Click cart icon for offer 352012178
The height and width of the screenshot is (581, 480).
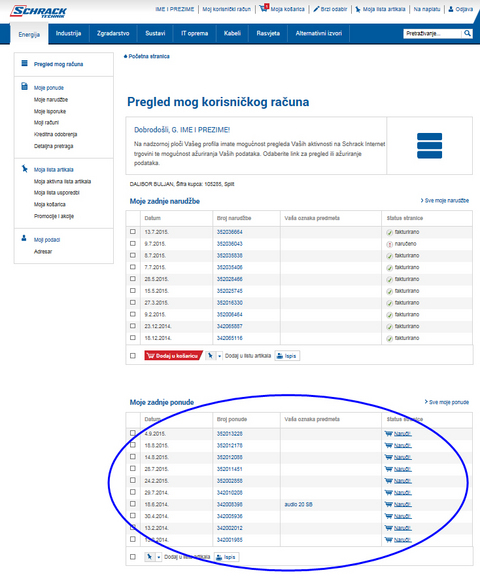point(388,445)
